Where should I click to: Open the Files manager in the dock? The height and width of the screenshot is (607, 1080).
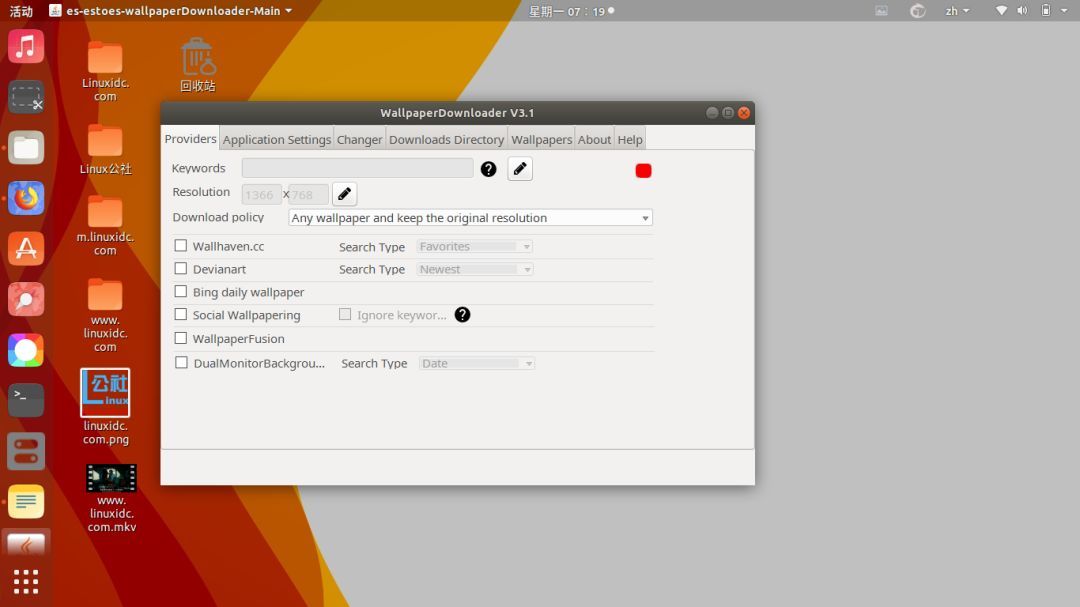point(26,147)
